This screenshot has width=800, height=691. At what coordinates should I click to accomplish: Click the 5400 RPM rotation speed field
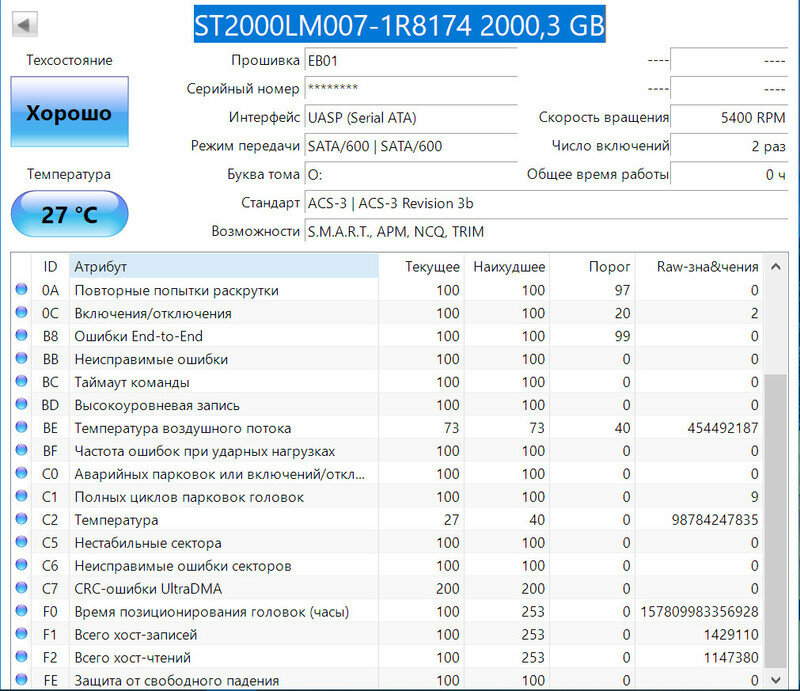click(729, 117)
